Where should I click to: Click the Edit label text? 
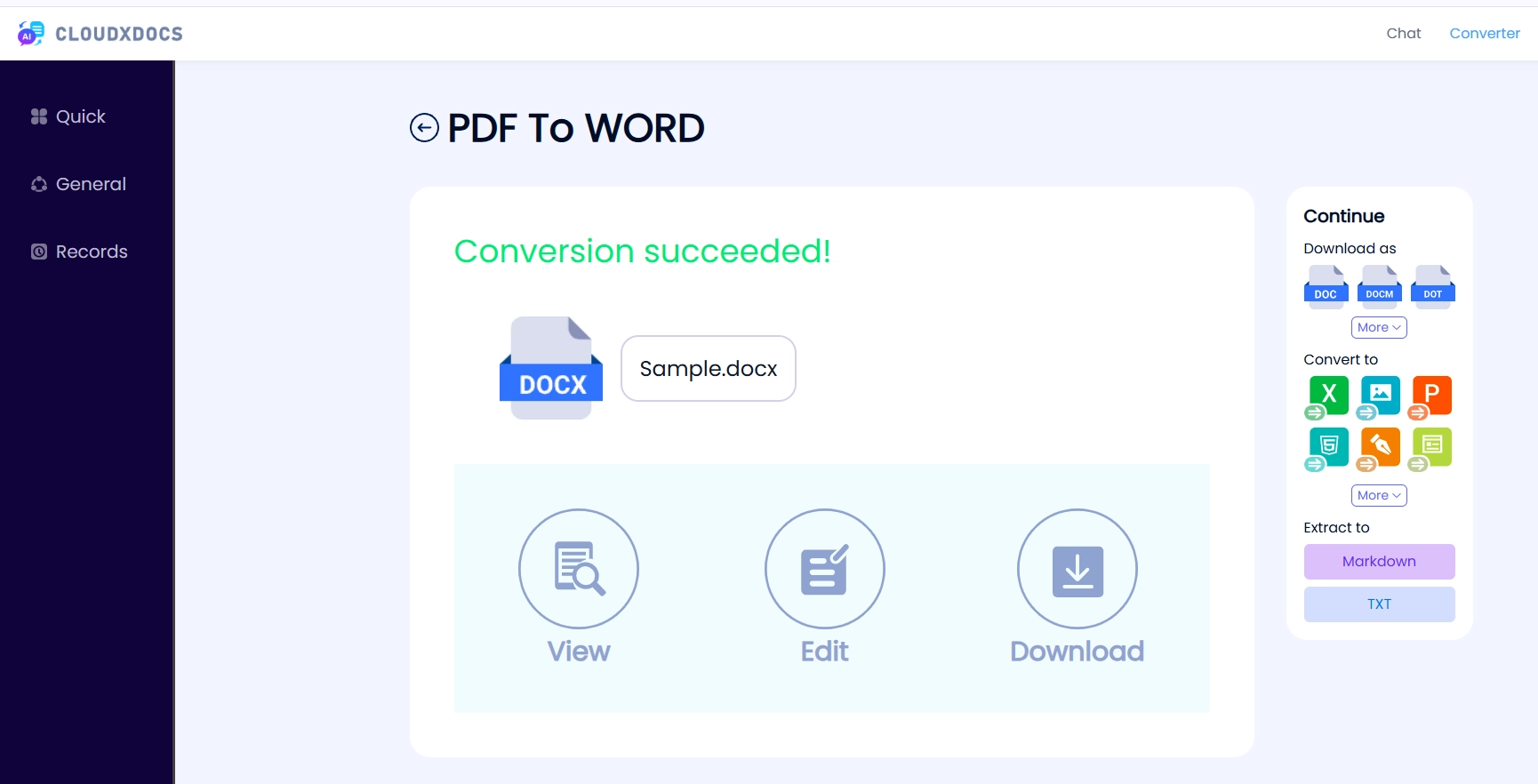[825, 652]
